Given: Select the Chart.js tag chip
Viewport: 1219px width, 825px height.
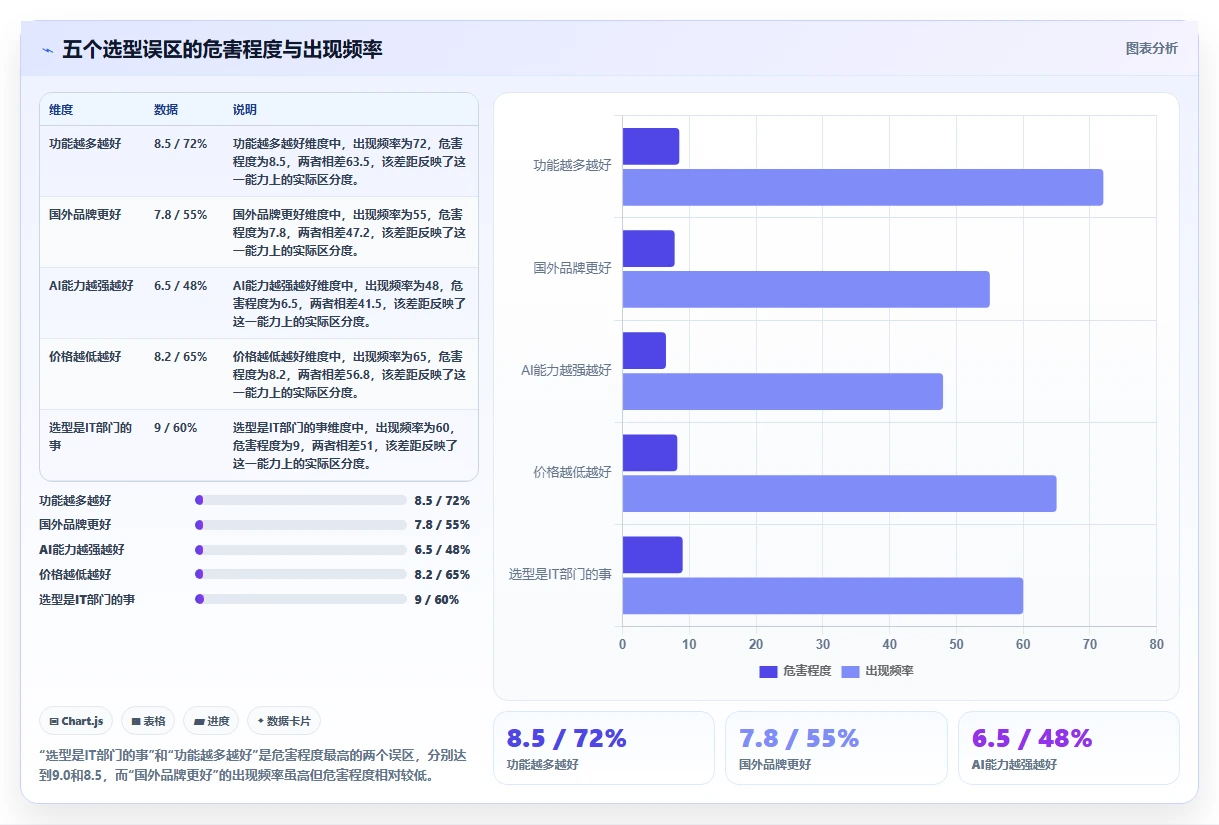Looking at the screenshot, I should [x=76, y=721].
